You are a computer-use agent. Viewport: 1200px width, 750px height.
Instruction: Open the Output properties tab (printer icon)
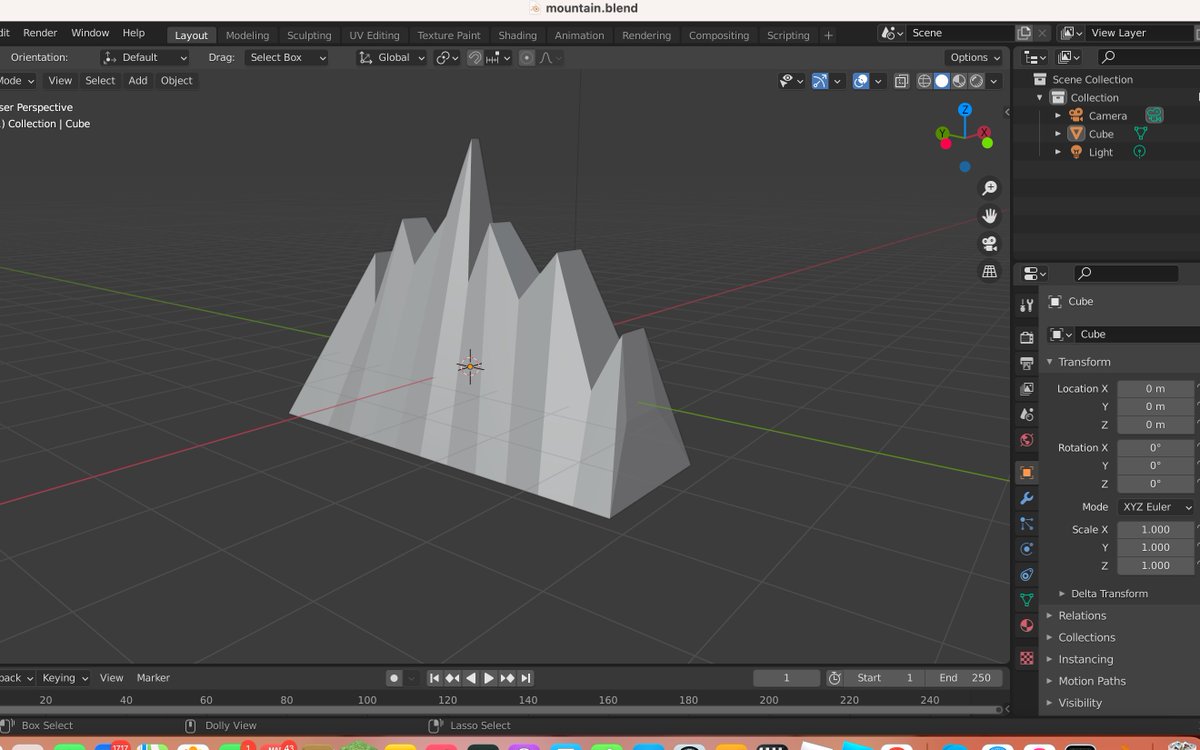pyautogui.click(x=1026, y=363)
